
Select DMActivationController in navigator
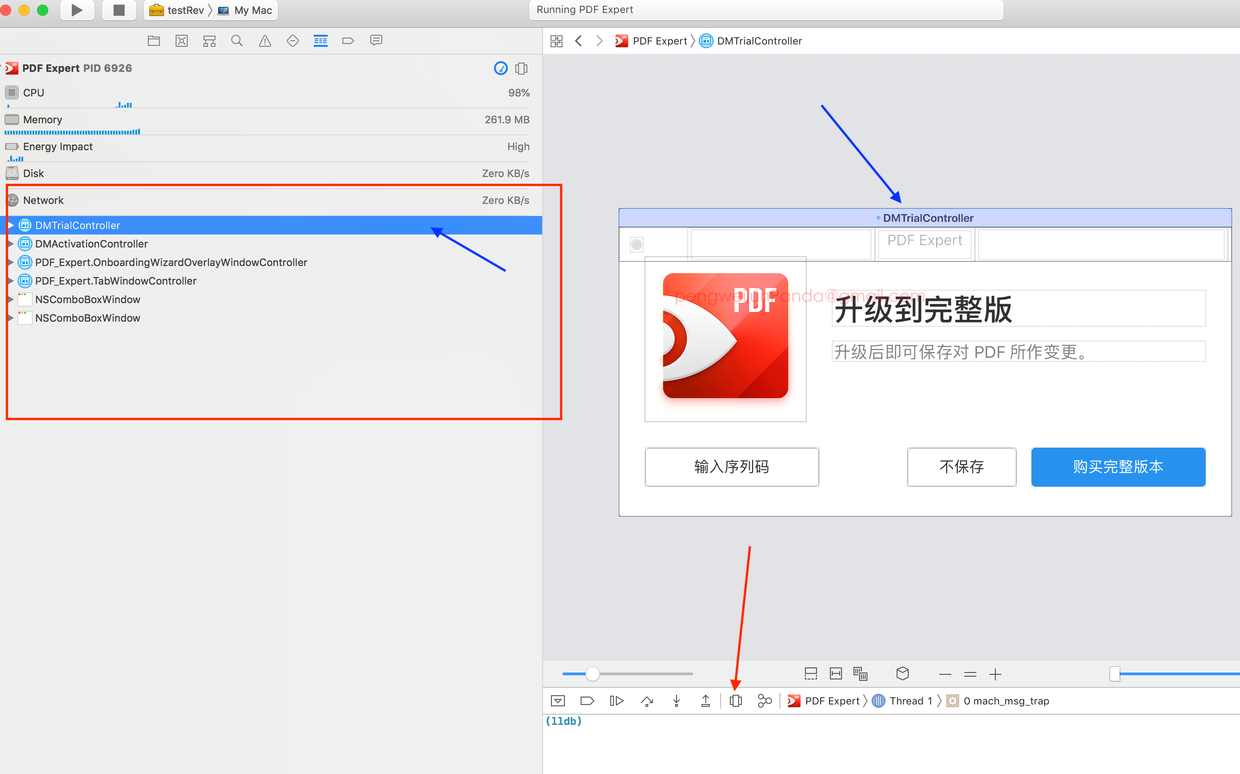(x=271, y=244)
